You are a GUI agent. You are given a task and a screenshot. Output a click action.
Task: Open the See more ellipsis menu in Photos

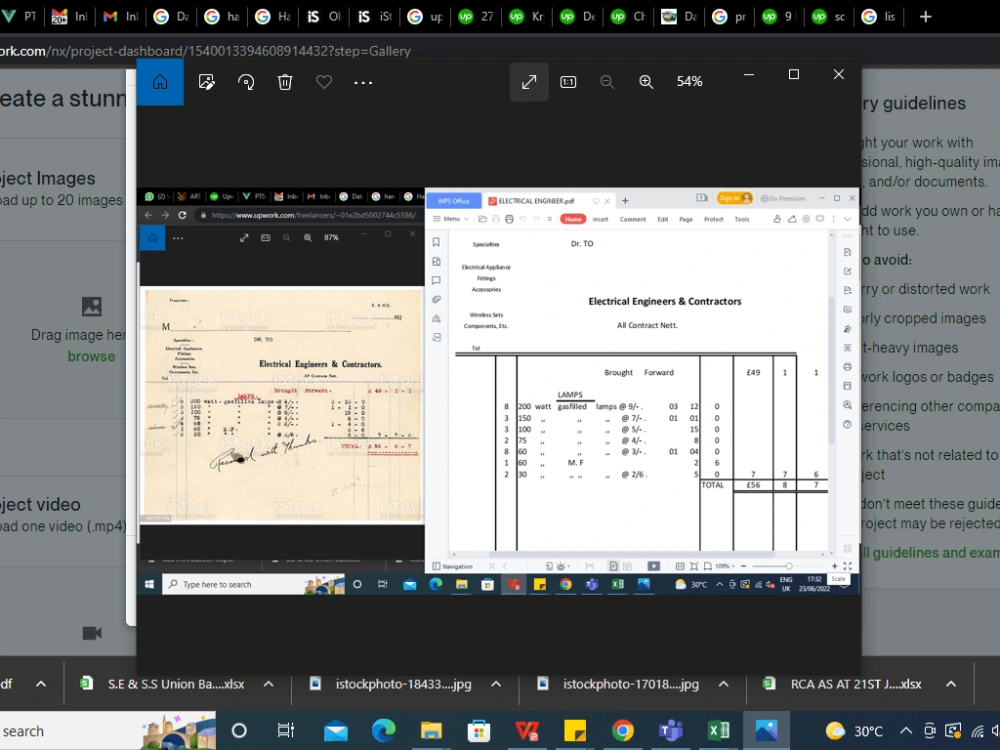363,82
